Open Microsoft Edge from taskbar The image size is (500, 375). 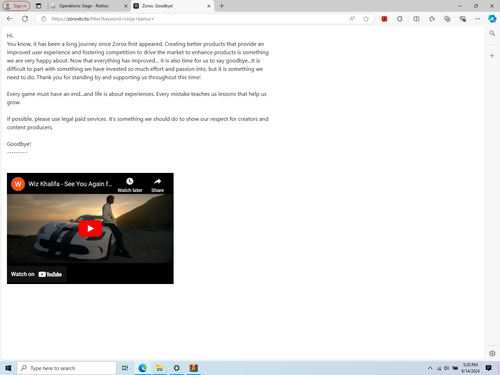pyautogui.click(x=143, y=368)
